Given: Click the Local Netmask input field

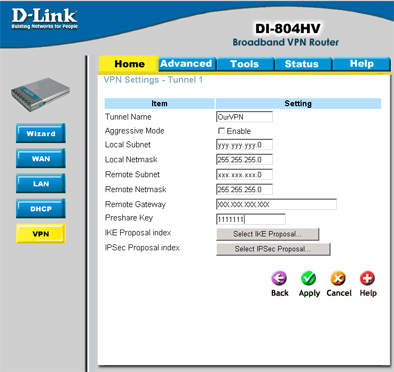Looking at the screenshot, I should [x=244, y=160].
